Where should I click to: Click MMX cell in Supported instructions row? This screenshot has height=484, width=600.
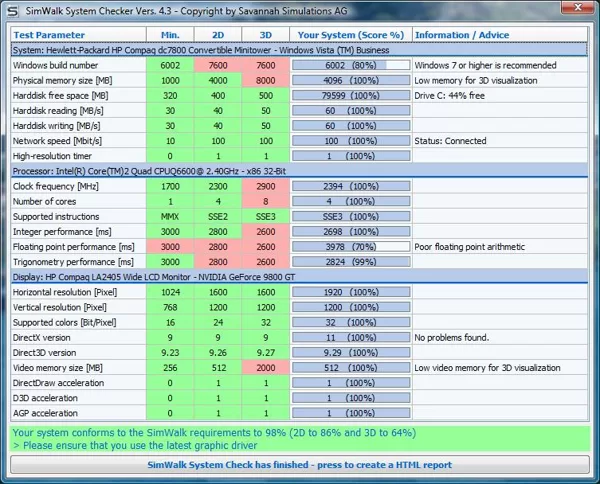(x=170, y=217)
